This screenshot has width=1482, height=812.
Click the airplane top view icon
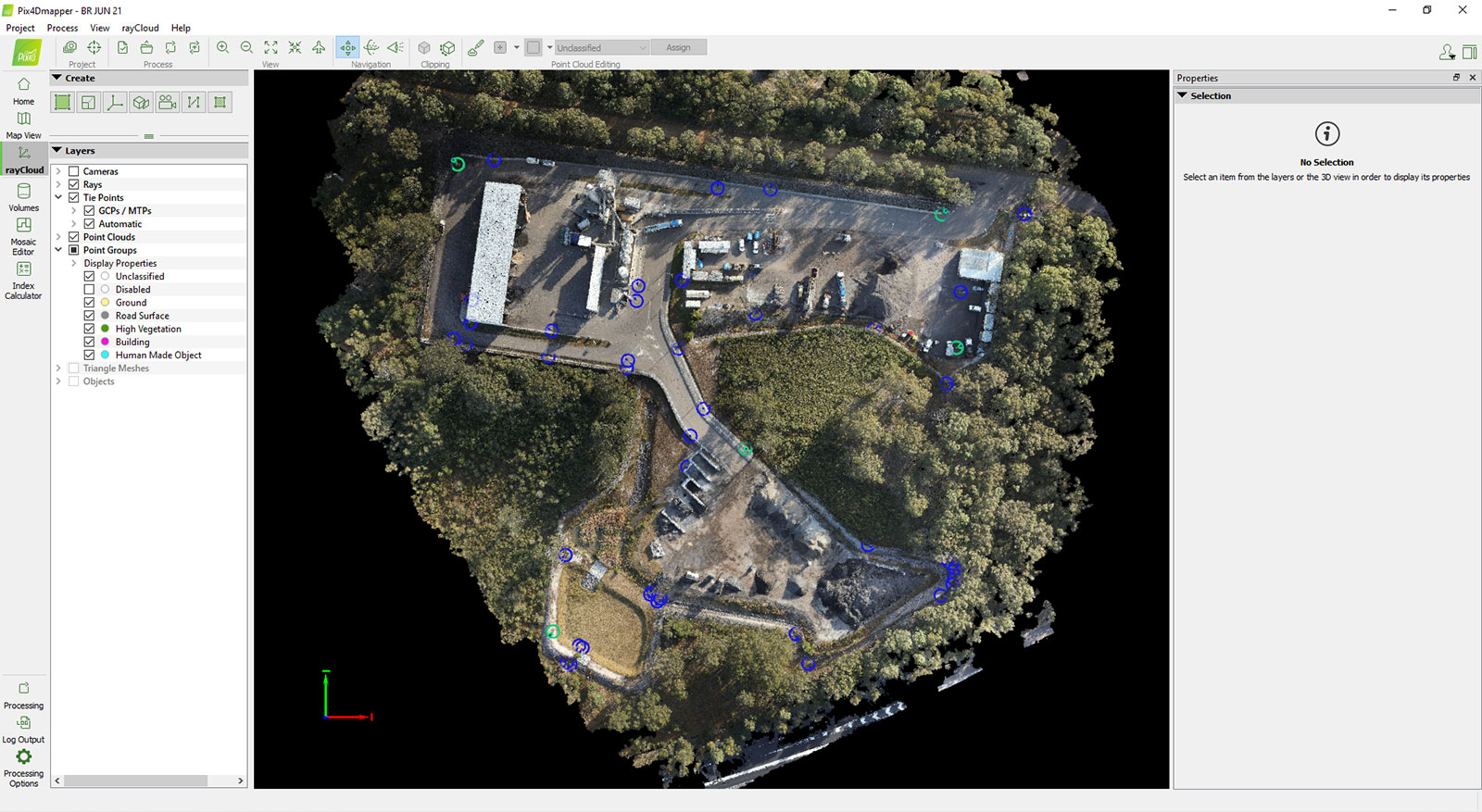(319, 47)
